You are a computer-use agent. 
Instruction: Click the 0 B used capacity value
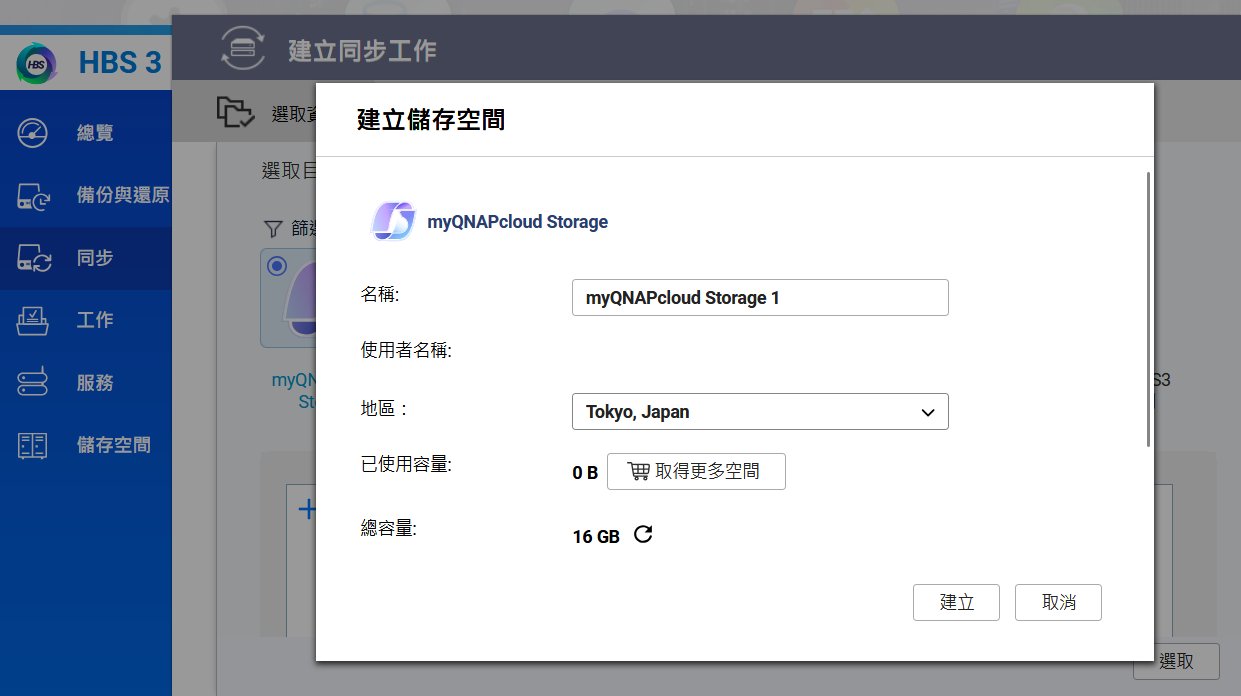pos(585,473)
